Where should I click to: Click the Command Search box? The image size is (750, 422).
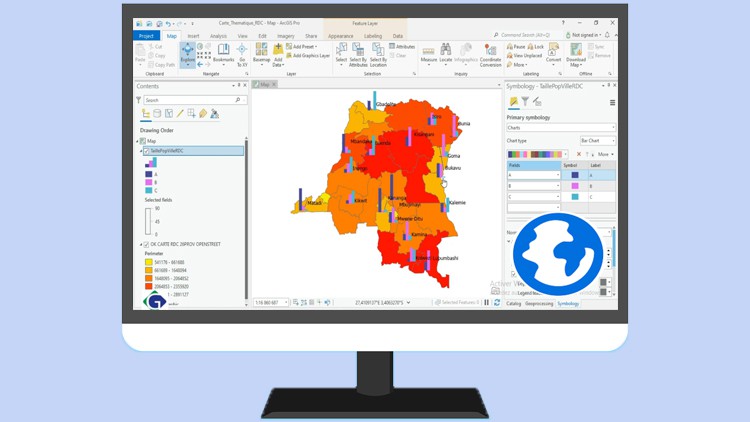tap(526, 35)
